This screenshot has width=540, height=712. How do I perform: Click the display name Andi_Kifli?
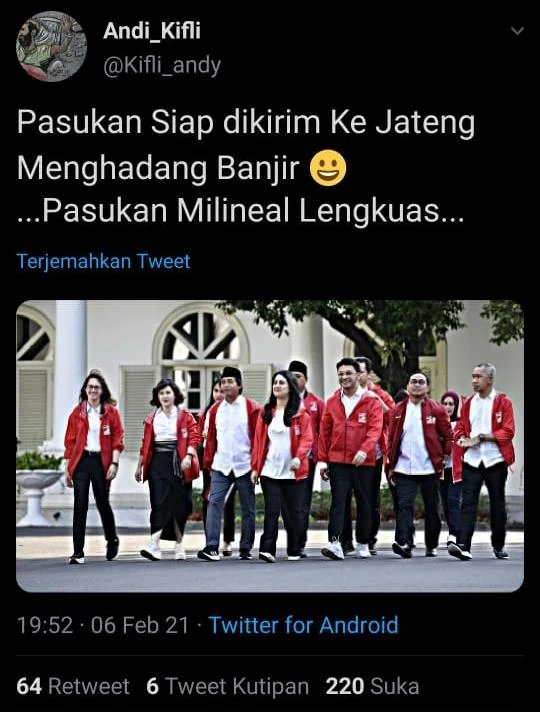(152, 31)
